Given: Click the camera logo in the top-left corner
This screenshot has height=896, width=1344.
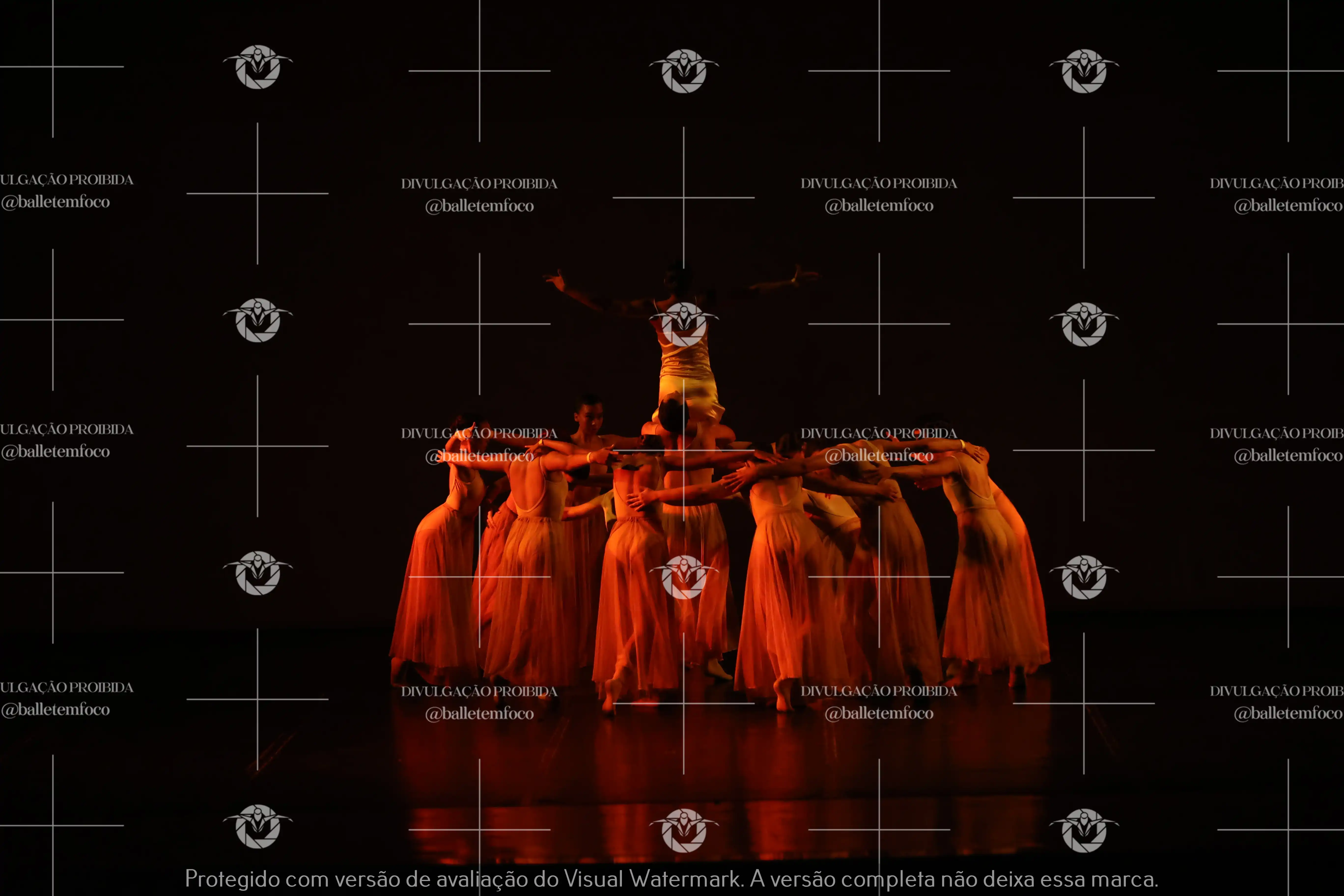Looking at the screenshot, I should pyautogui.click(x=258, y=67).
